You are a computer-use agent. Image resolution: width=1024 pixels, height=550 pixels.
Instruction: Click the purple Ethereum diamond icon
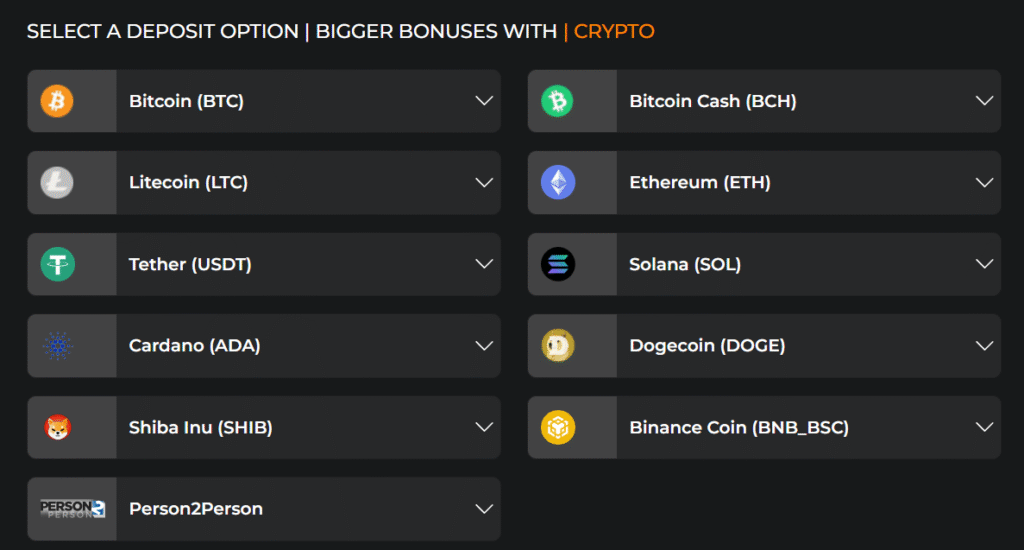[x=558, y=182]
